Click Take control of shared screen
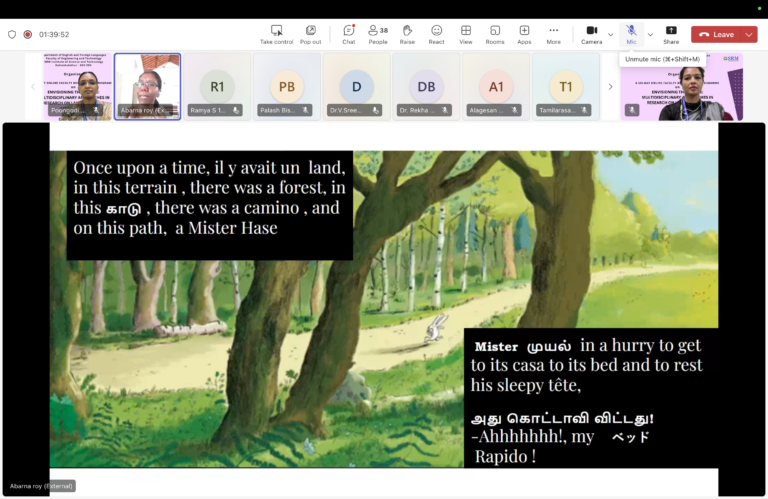Image resolution: width=768 pixels, height=499 pixels. (x=277, y=34)
